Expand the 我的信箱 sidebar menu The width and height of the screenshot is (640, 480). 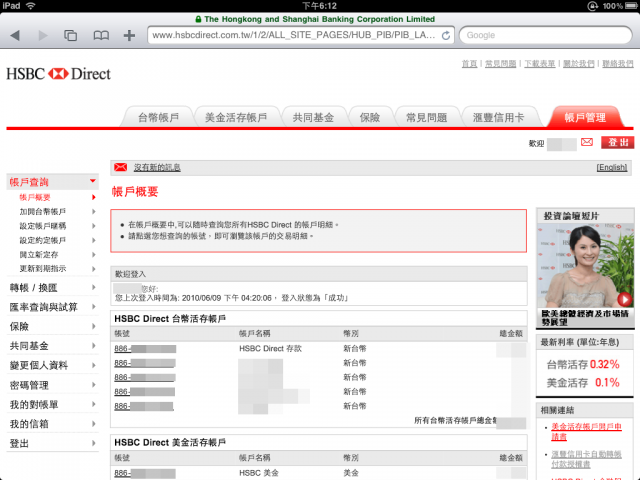[x=53, y=424]
